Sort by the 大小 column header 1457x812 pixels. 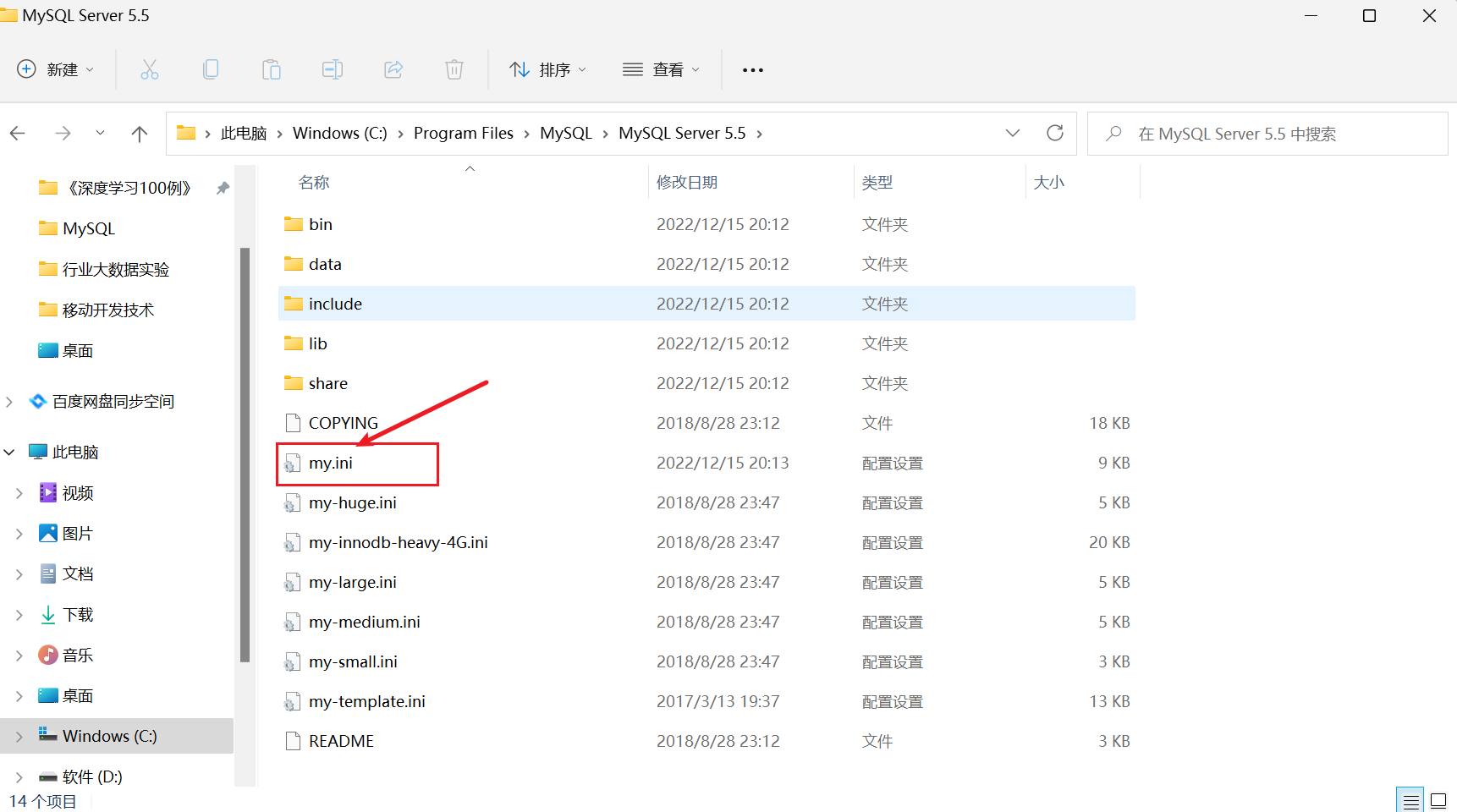[1049, 182]
